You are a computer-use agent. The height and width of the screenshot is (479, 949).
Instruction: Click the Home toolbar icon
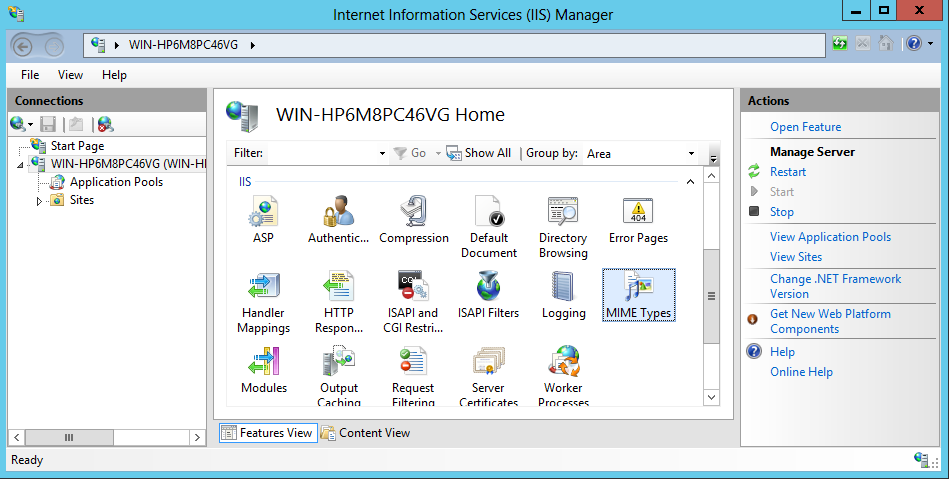click(886, 43)
